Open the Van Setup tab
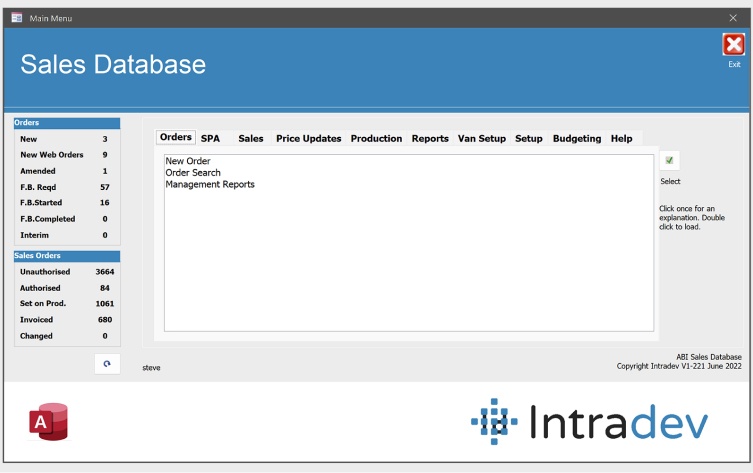The image size is (753, 473). click(x=481, y=139)
